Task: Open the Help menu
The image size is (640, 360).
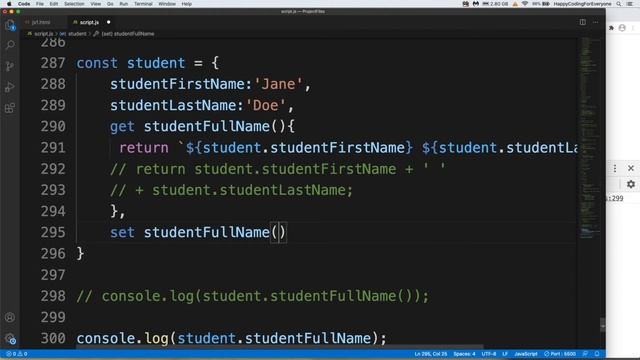Action: click(187, 4)
